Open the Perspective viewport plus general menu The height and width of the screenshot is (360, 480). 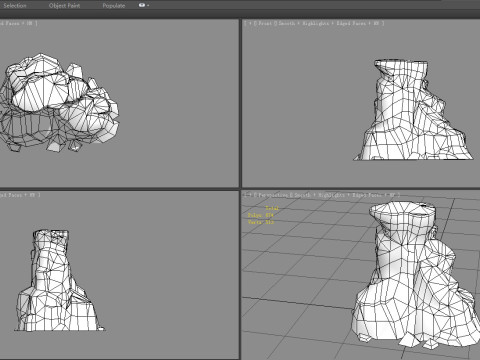coord(250,195)
